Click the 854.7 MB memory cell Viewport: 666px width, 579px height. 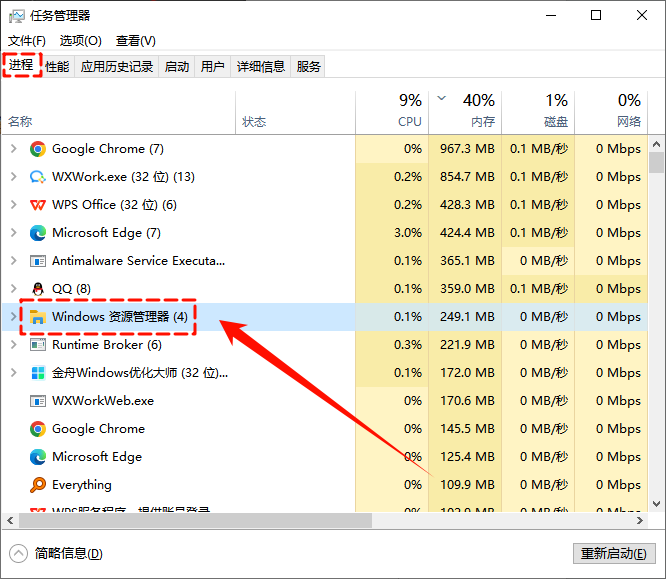[467, 177]
